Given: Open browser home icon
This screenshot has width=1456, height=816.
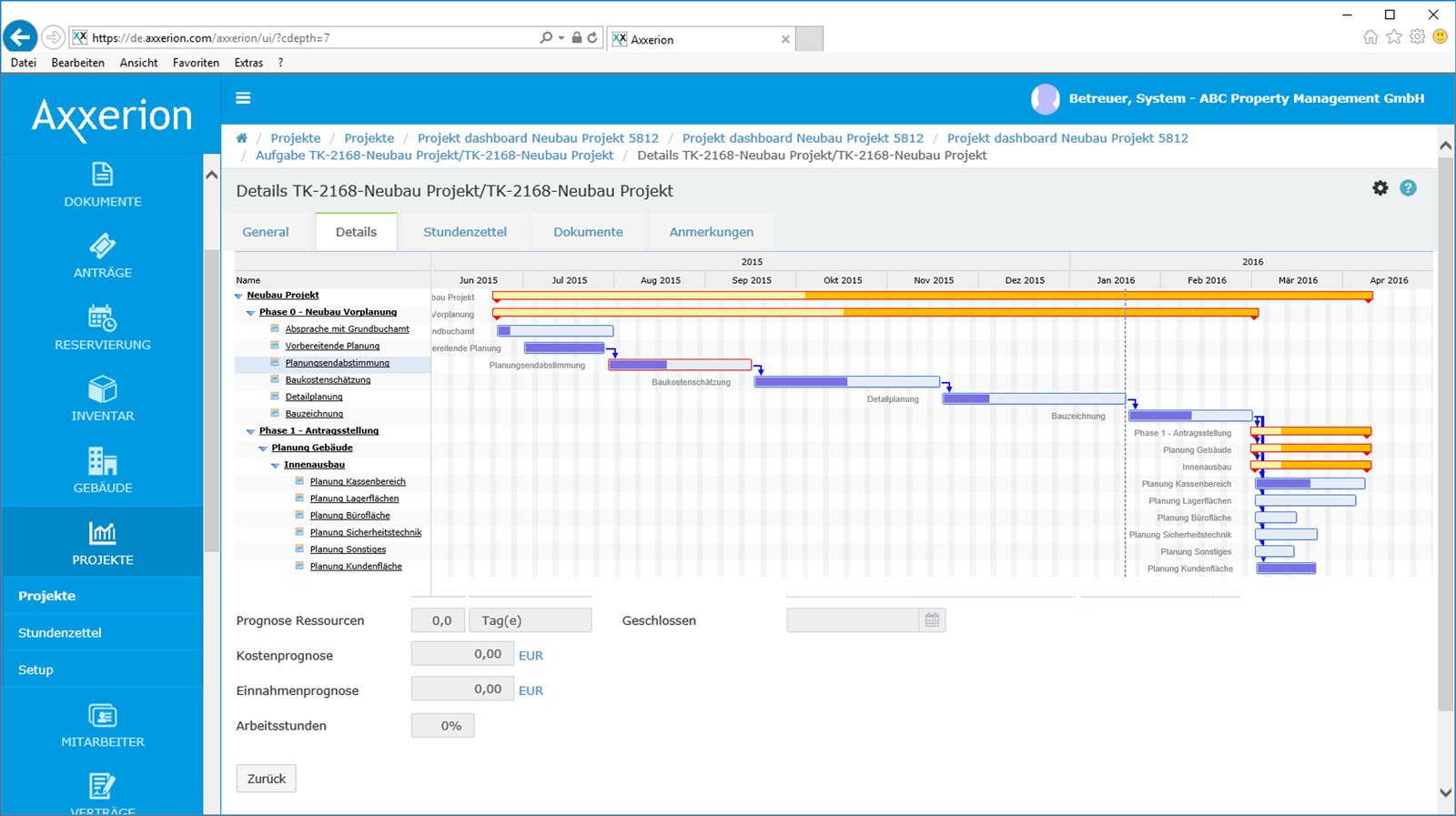Looking at the screenshot, I should pos(1370,37).
